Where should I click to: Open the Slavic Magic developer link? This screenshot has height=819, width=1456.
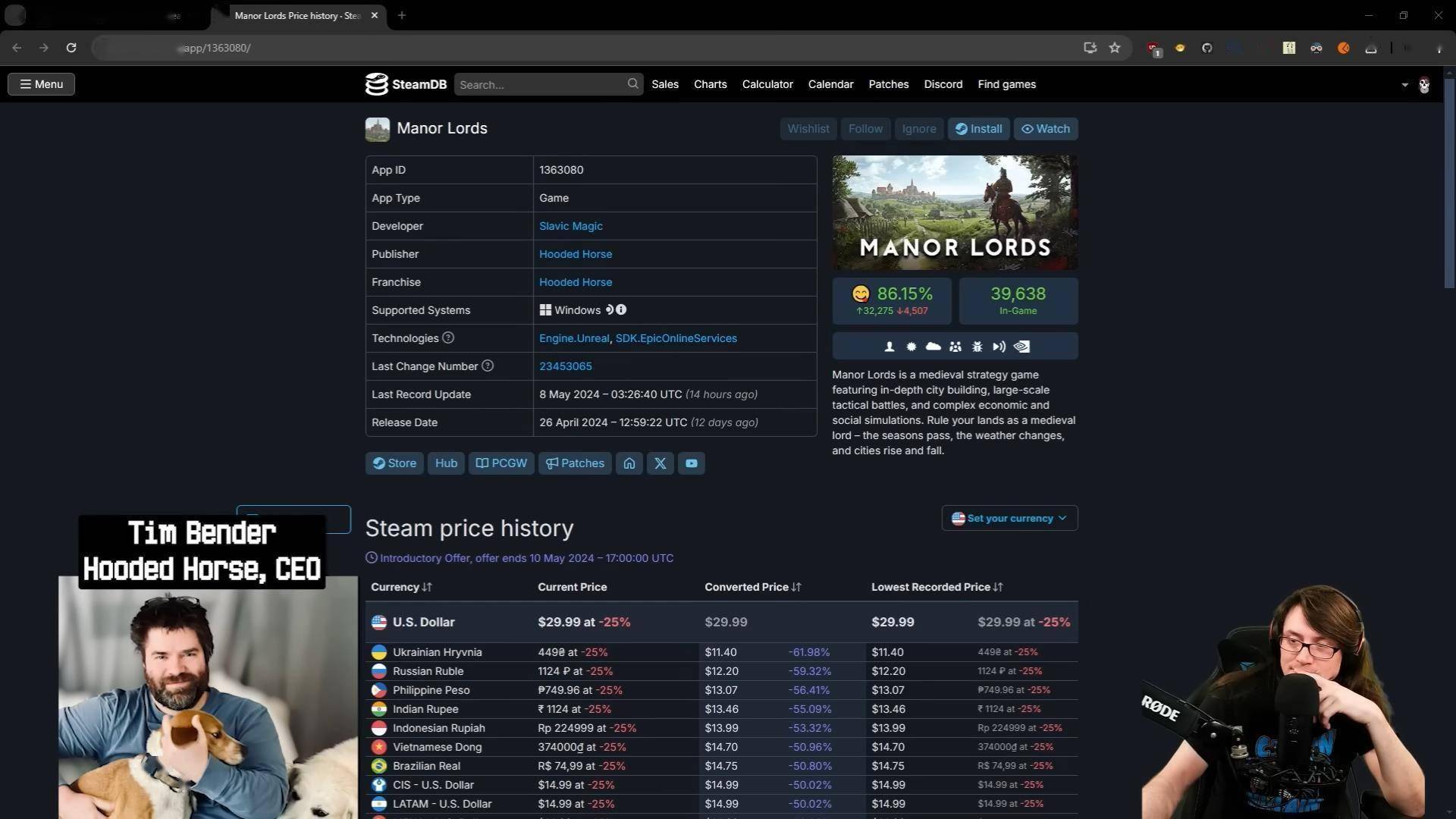tap(571, 226)
